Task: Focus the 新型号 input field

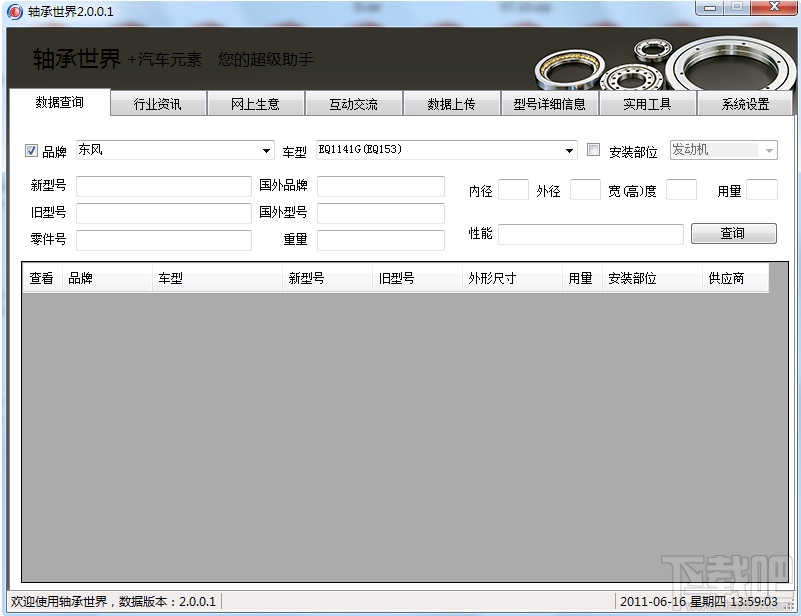Action: (x=164, y=186)
